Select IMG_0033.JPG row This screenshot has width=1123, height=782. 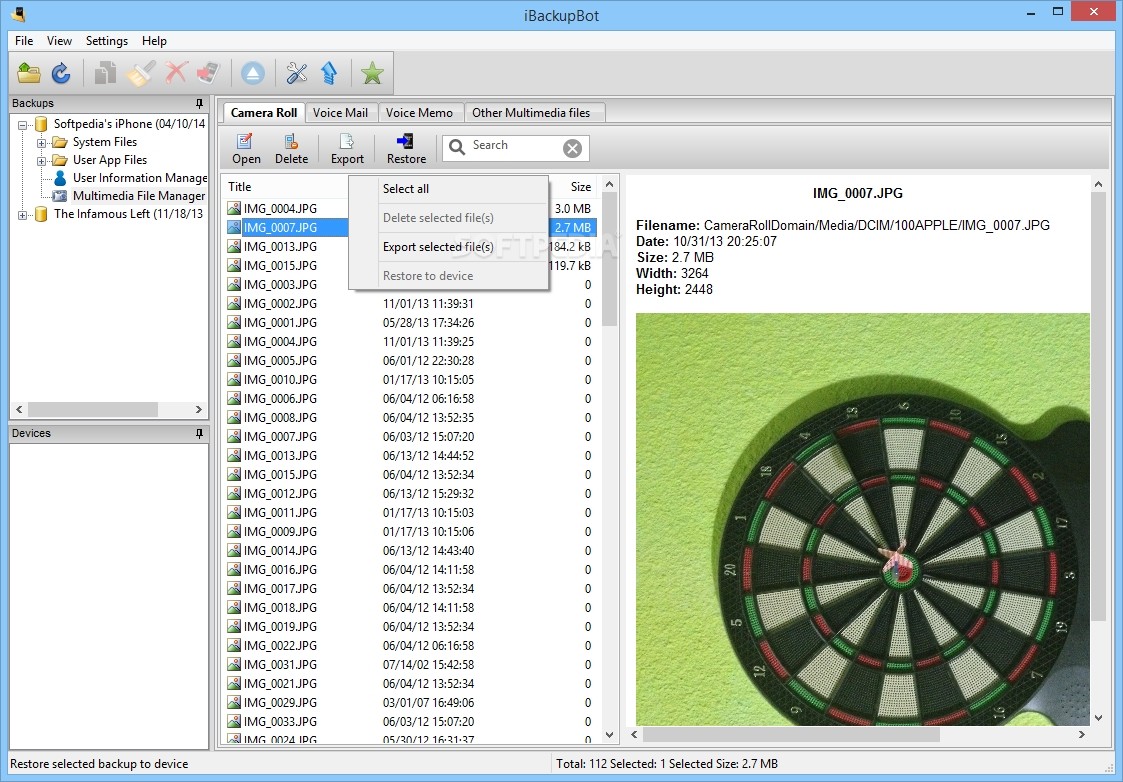pos(410,722)
